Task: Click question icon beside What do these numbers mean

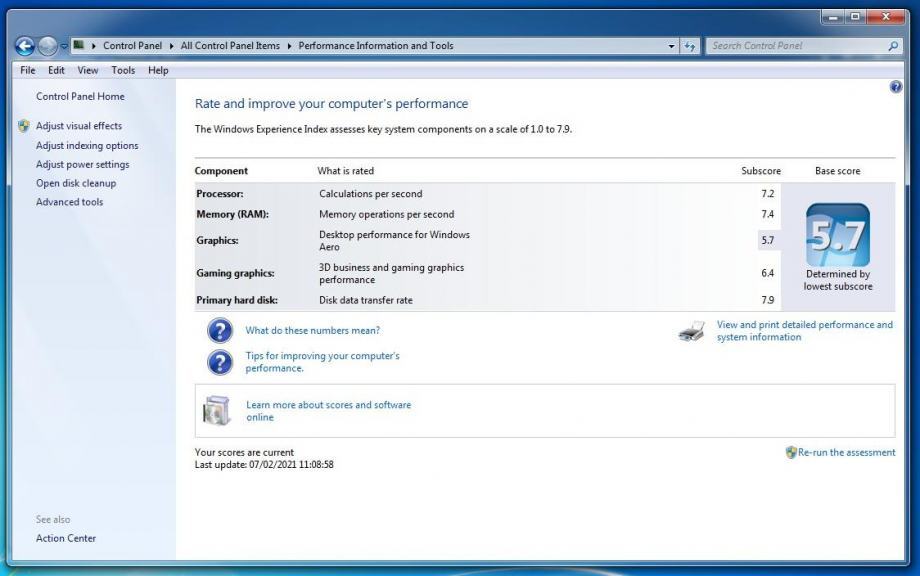Action: click(x=220, y=330)
